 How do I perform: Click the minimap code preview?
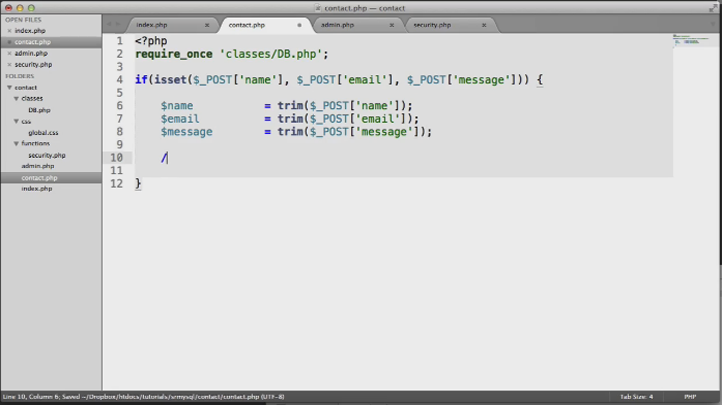(x=691, y=39)
